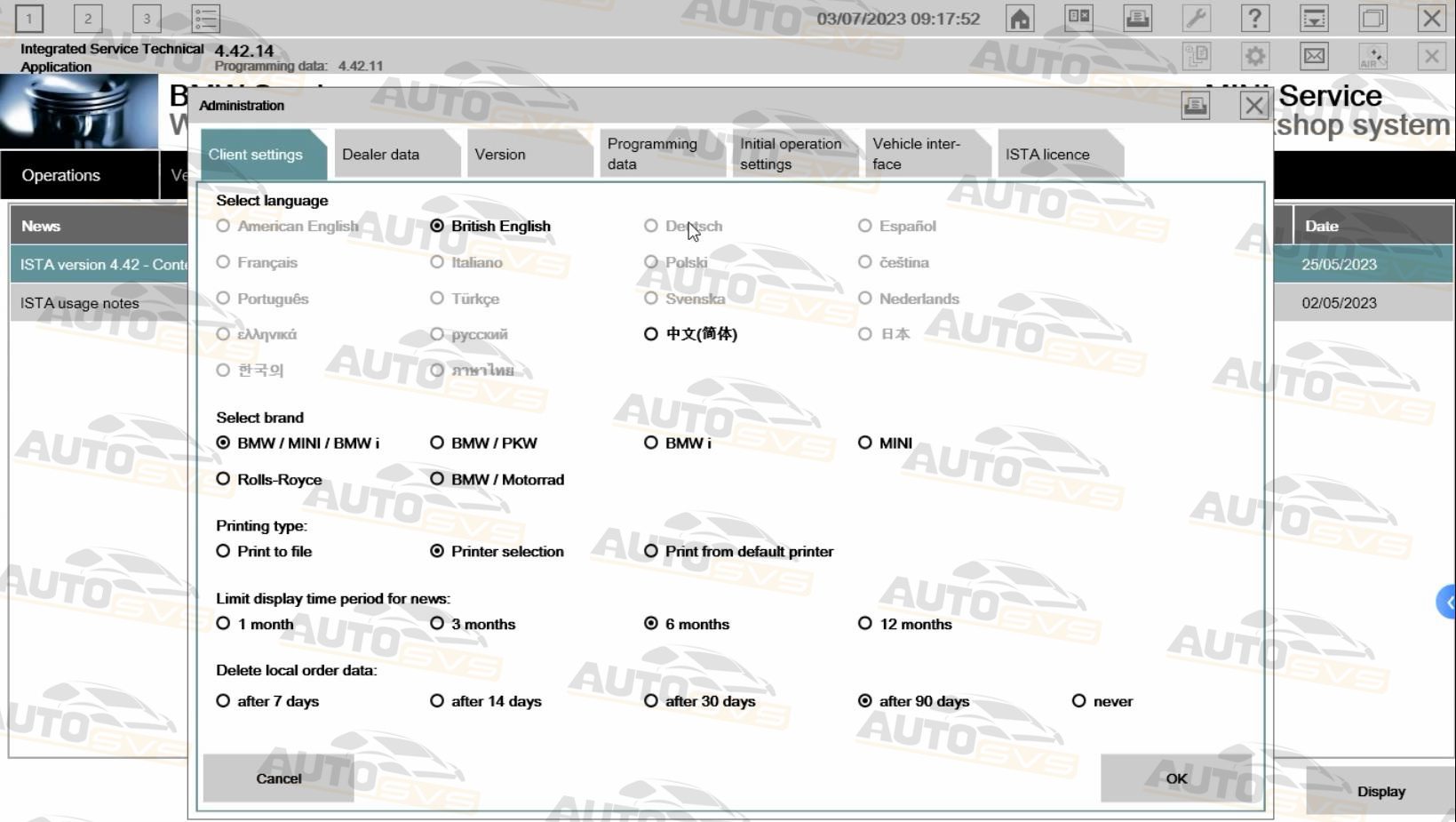Image resolution: width=1456 pixels, height=822 pixels.
Task: Click the Display button in main window
Action: coord(1380,791)
